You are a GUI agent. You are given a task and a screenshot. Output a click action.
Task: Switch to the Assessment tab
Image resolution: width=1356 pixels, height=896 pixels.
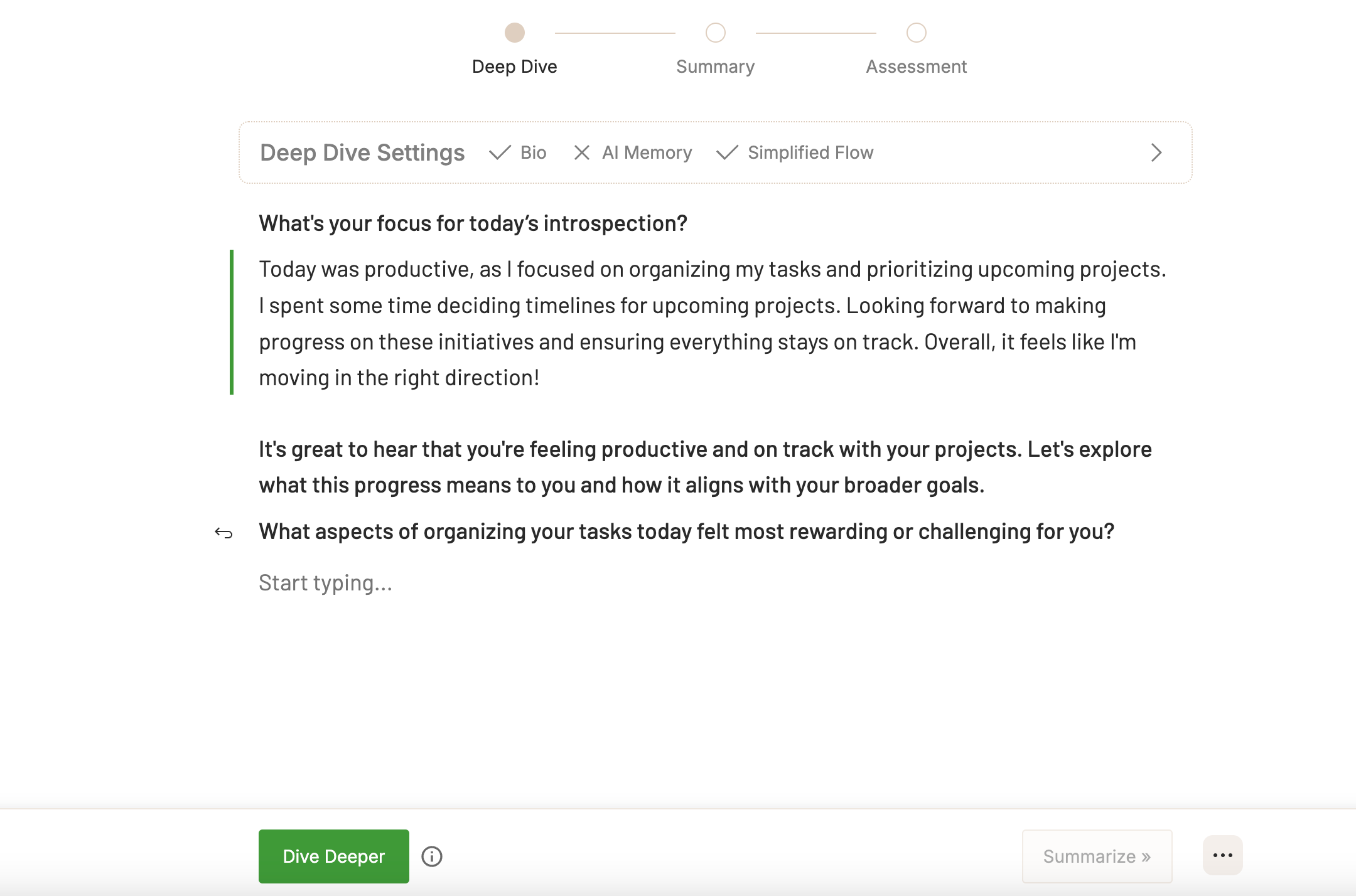[x=916, y=47]
